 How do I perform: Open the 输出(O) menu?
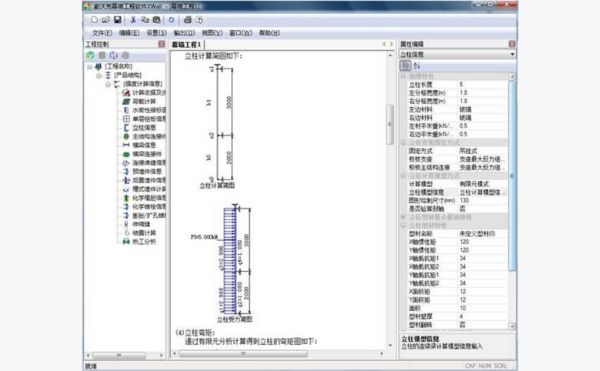tap(184, 33)
